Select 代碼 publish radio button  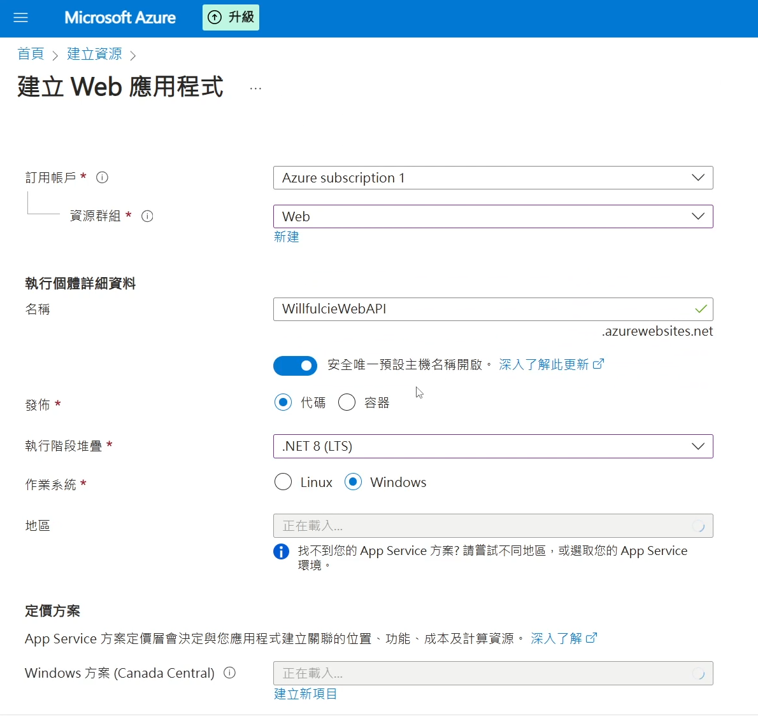pos(283,402)
